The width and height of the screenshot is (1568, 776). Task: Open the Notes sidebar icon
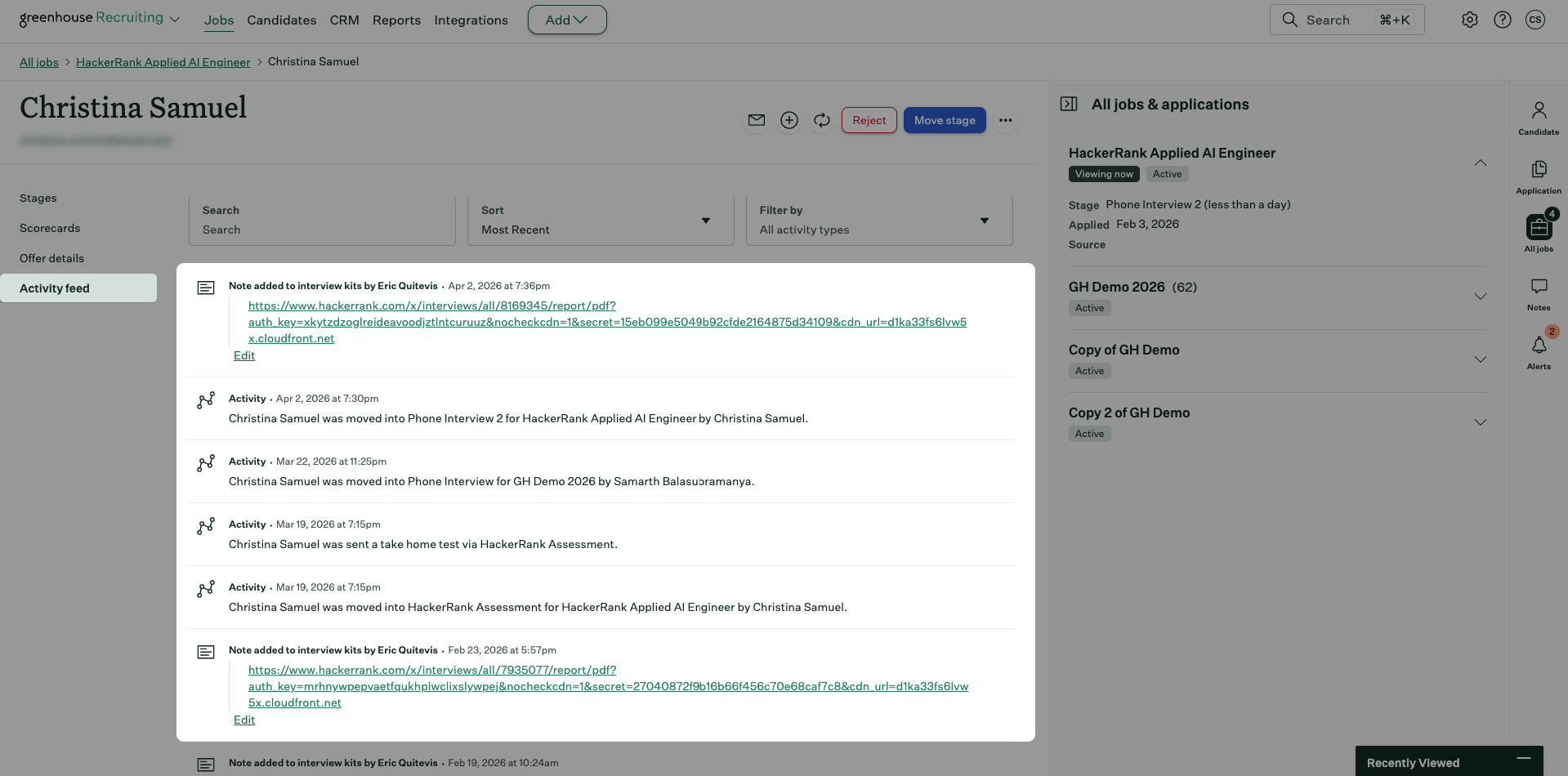point(1539,294)
